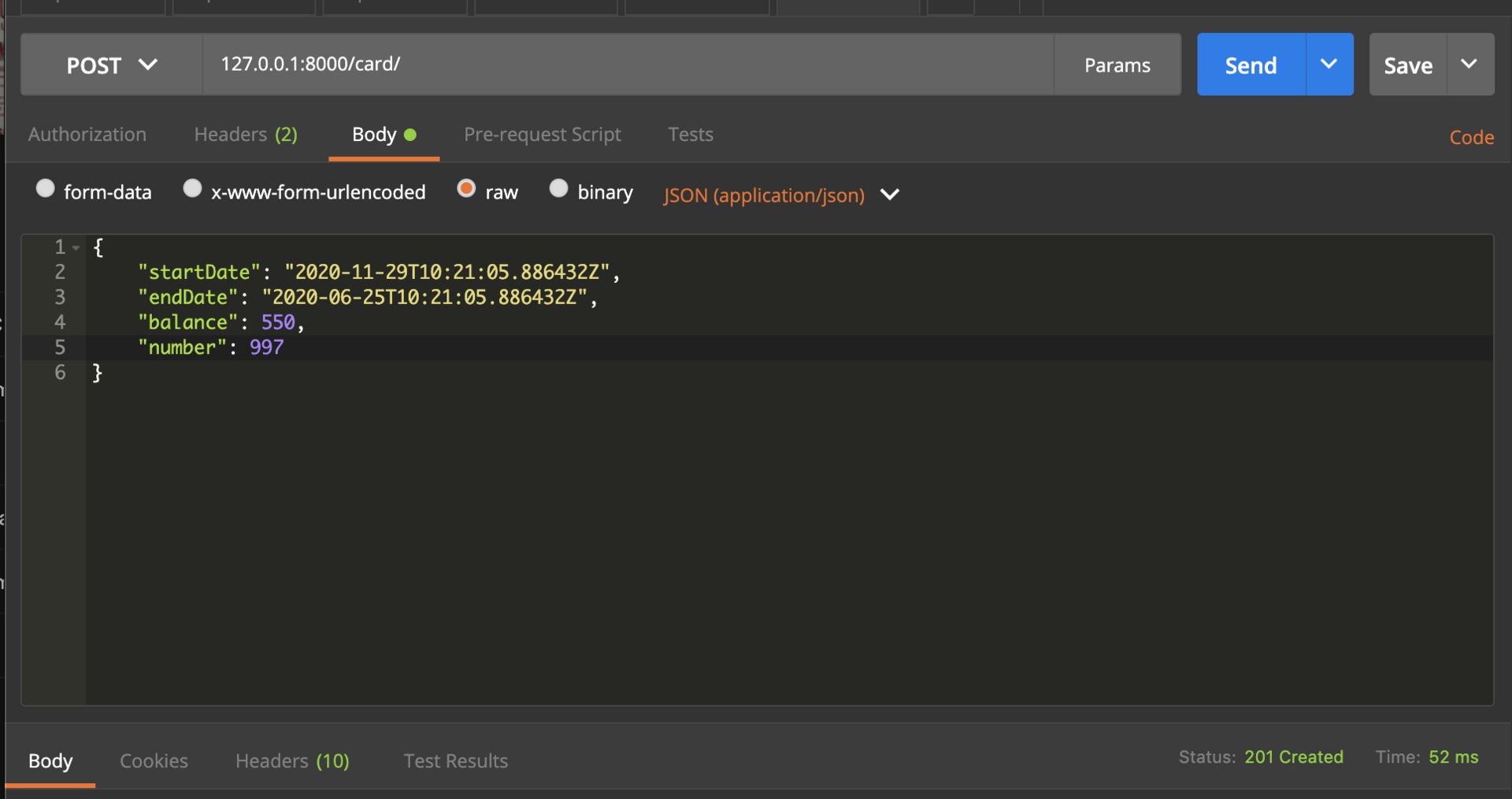Switch to the Authorization tab
This screenshot has height=799, width=1512.
coord(87,135)
